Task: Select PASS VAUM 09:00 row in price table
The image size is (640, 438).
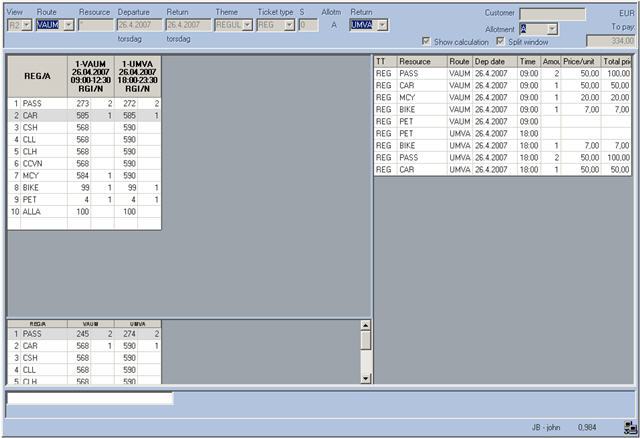Action: click(x=502, y=73)
